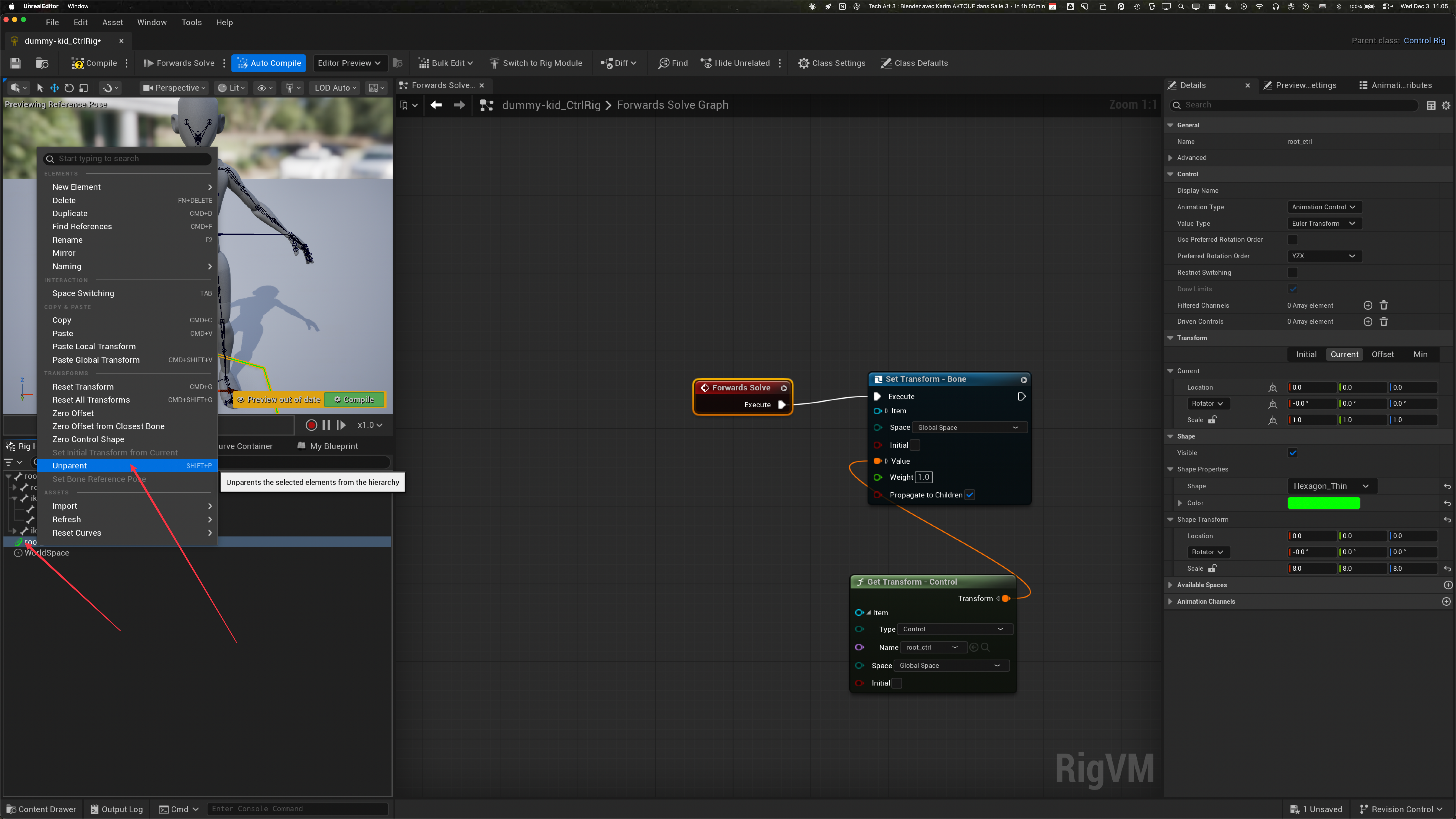1456x819 pixels.
Task: Select the Scale gizmo tool
Action: pos(84,88)
